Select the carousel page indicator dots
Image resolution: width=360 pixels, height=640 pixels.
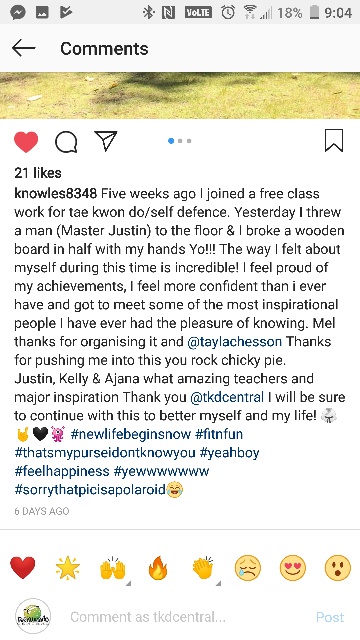(180, 141)
